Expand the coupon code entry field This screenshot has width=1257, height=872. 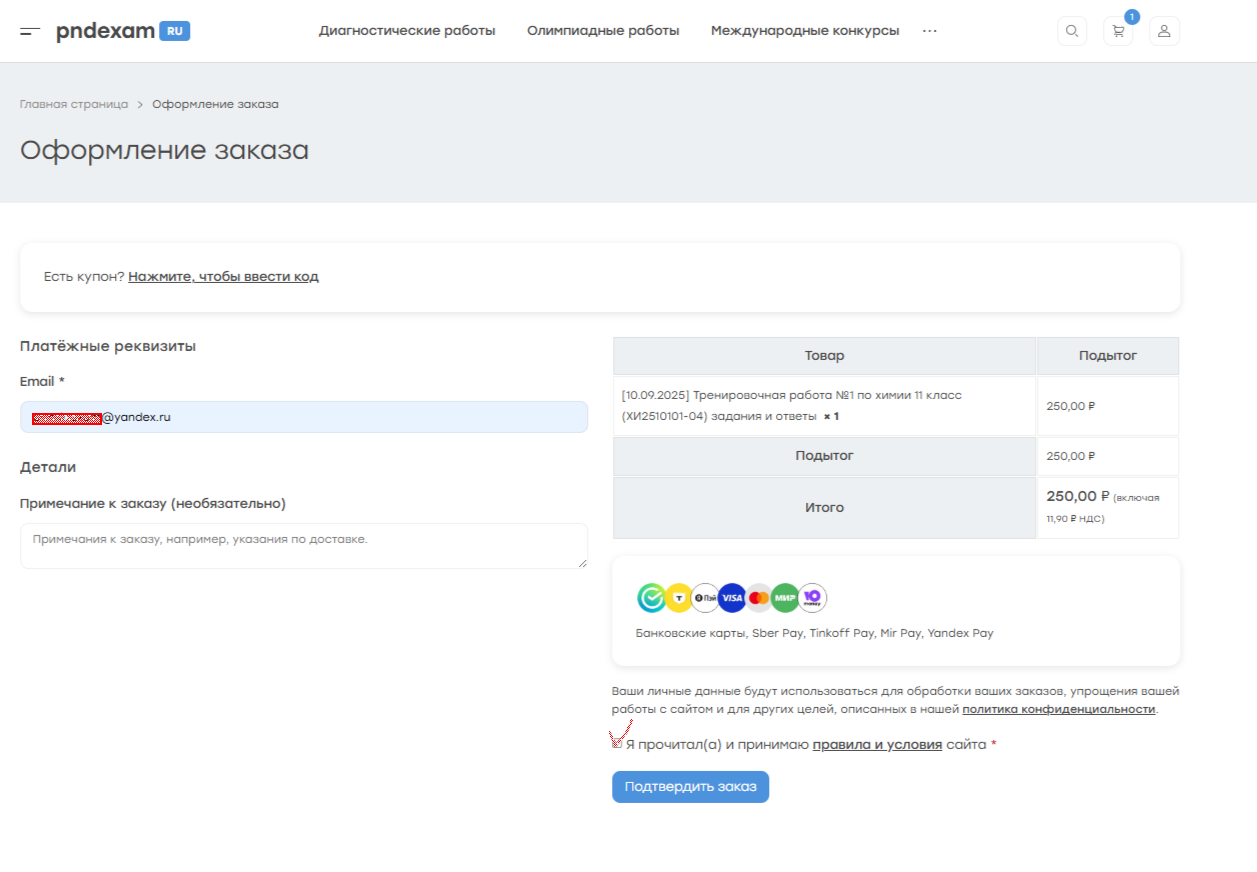click(223, 277)
